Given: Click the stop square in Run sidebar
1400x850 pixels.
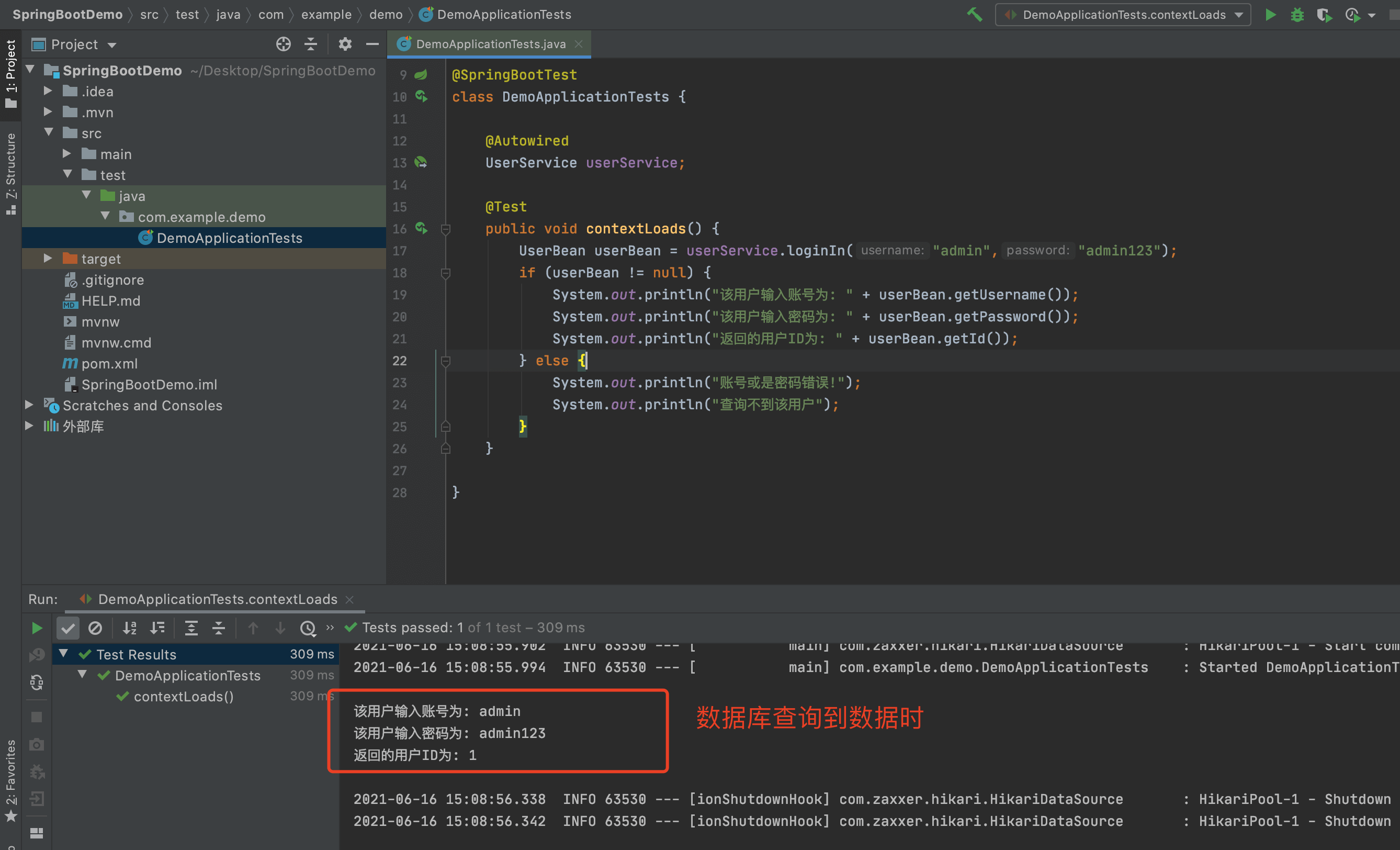Looking at the screenshot, I should coord(37,717).
